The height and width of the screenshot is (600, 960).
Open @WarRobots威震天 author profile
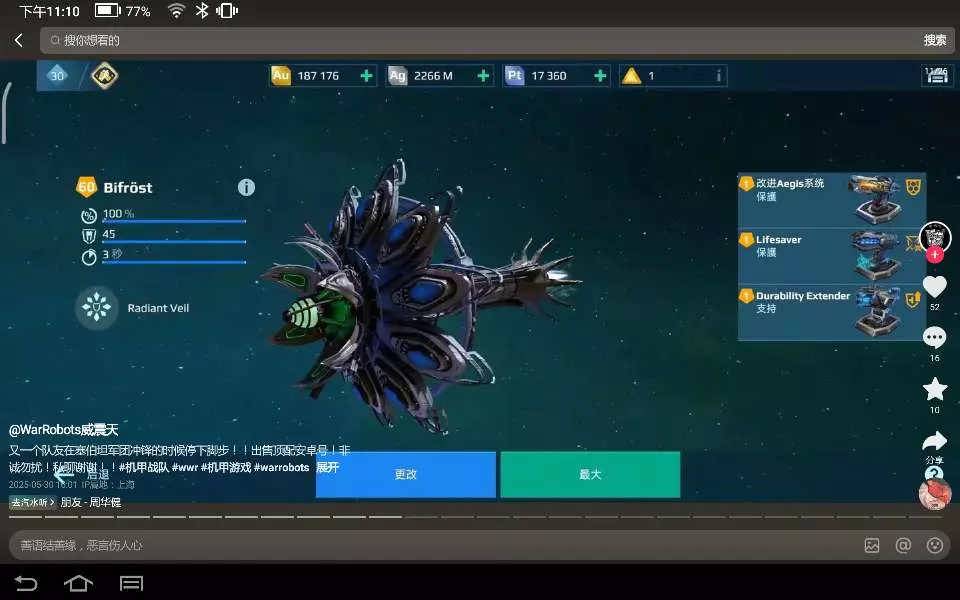click(x=63, y=430)
